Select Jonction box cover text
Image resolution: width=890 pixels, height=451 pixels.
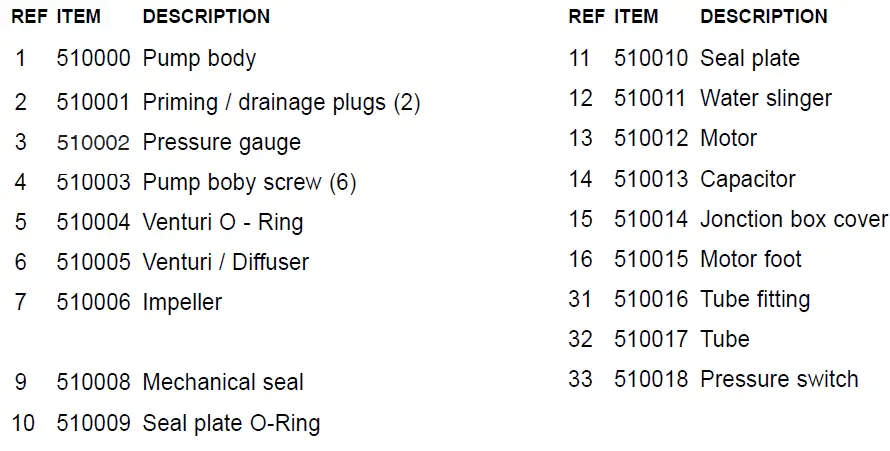pos(793,219)
